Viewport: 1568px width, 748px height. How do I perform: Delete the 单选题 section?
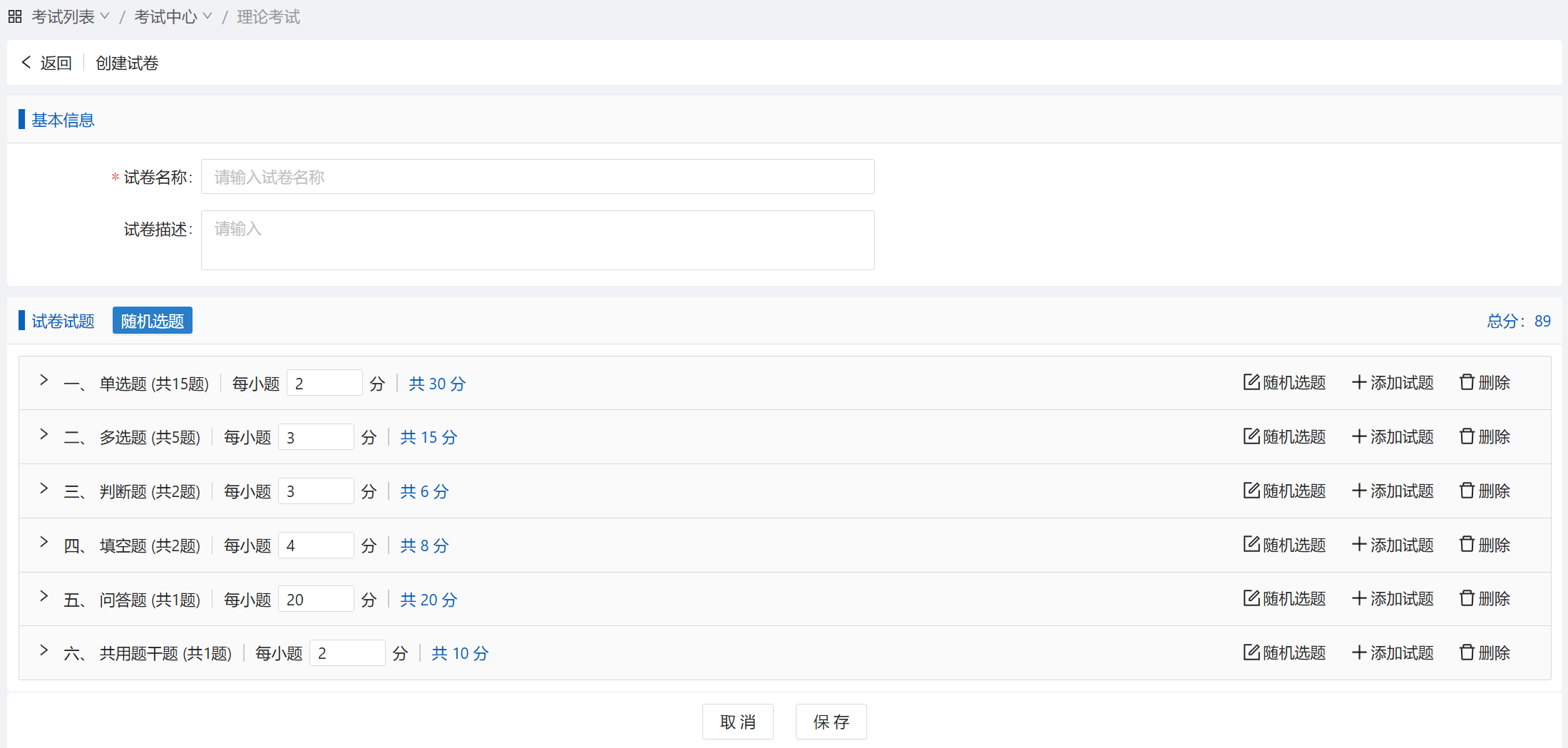coord(1485,382)
